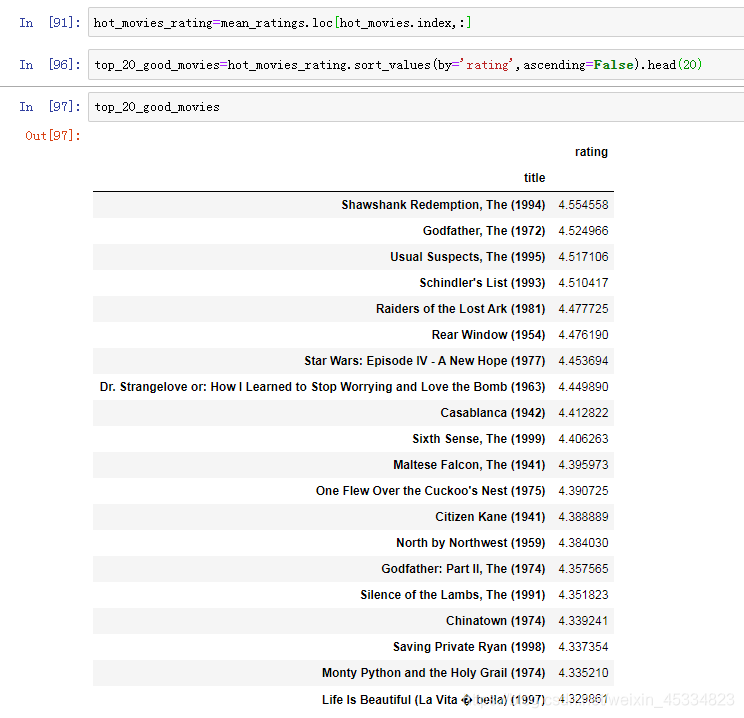Click the title index header
The width and height of the screenshot is (744, 718).
534,177
